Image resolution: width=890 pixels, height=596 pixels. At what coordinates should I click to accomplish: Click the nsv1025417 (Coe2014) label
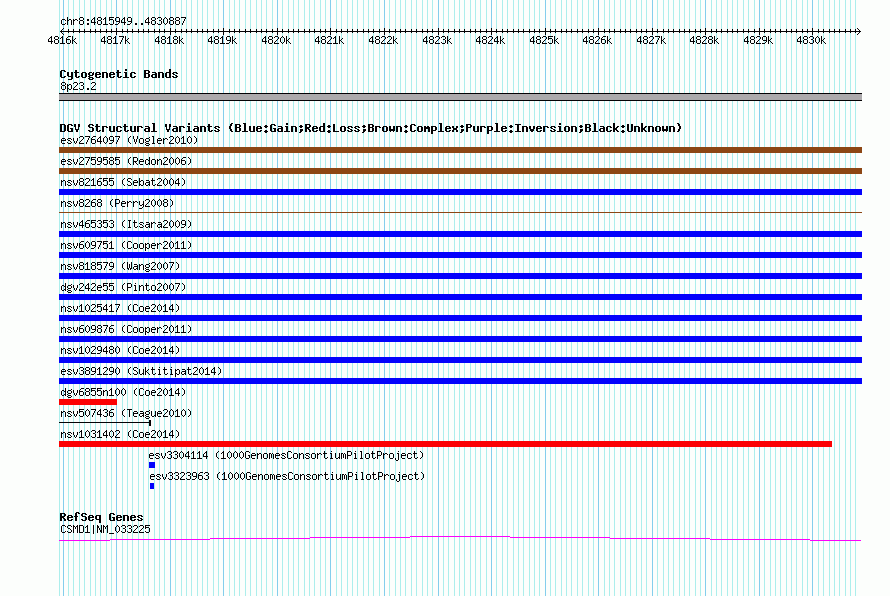120,308
